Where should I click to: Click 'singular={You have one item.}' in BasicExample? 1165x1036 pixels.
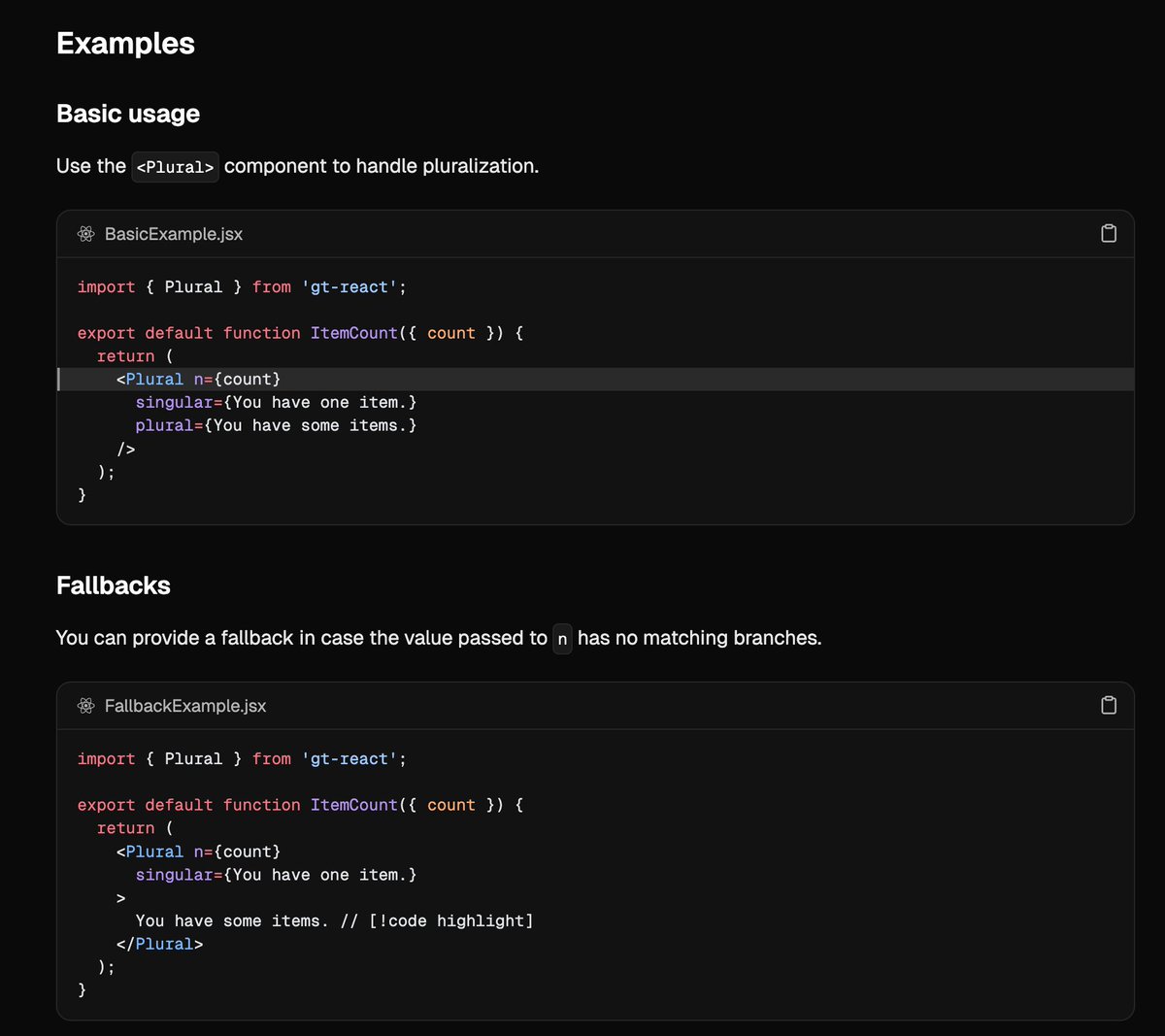[276, 402]
